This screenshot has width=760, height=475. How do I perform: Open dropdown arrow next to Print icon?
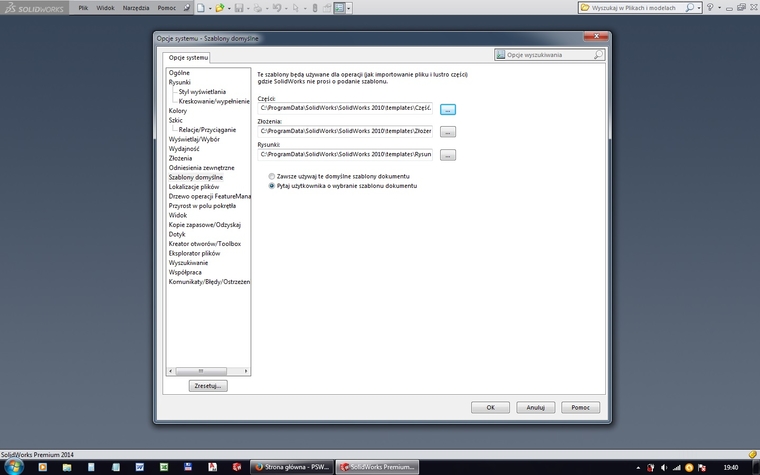coord(267,8)
